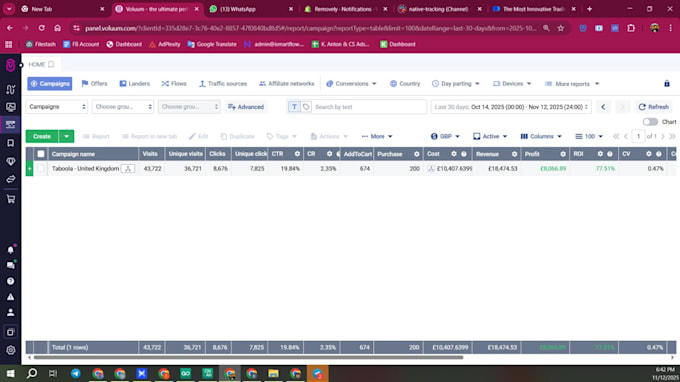
Task: Switch to the Offers tab
Action: coord(95,84)
